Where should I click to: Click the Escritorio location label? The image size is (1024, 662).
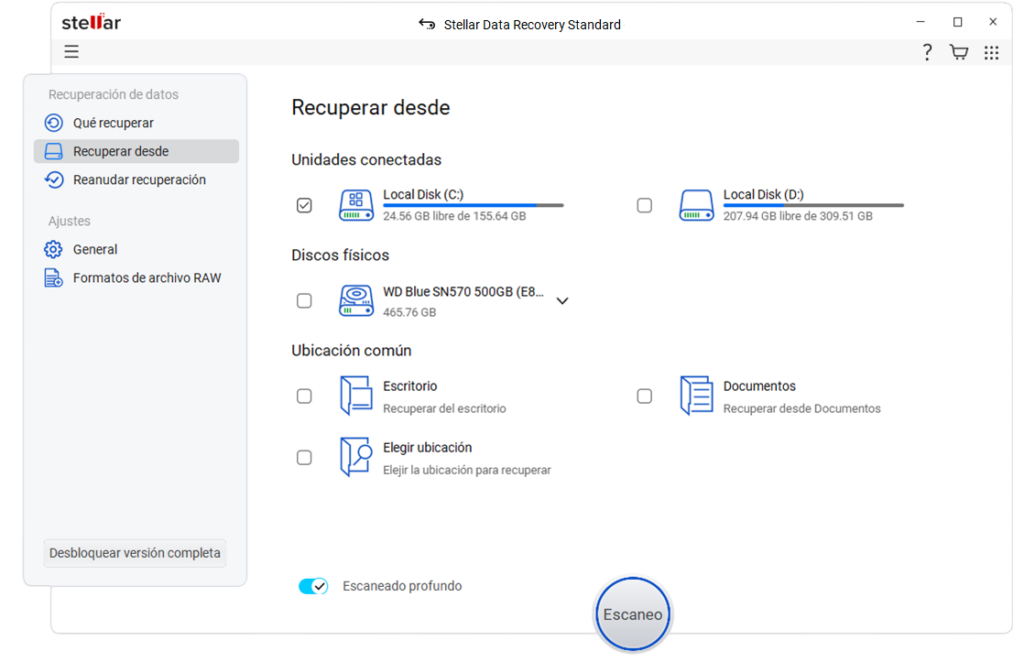tap(410, 386)
